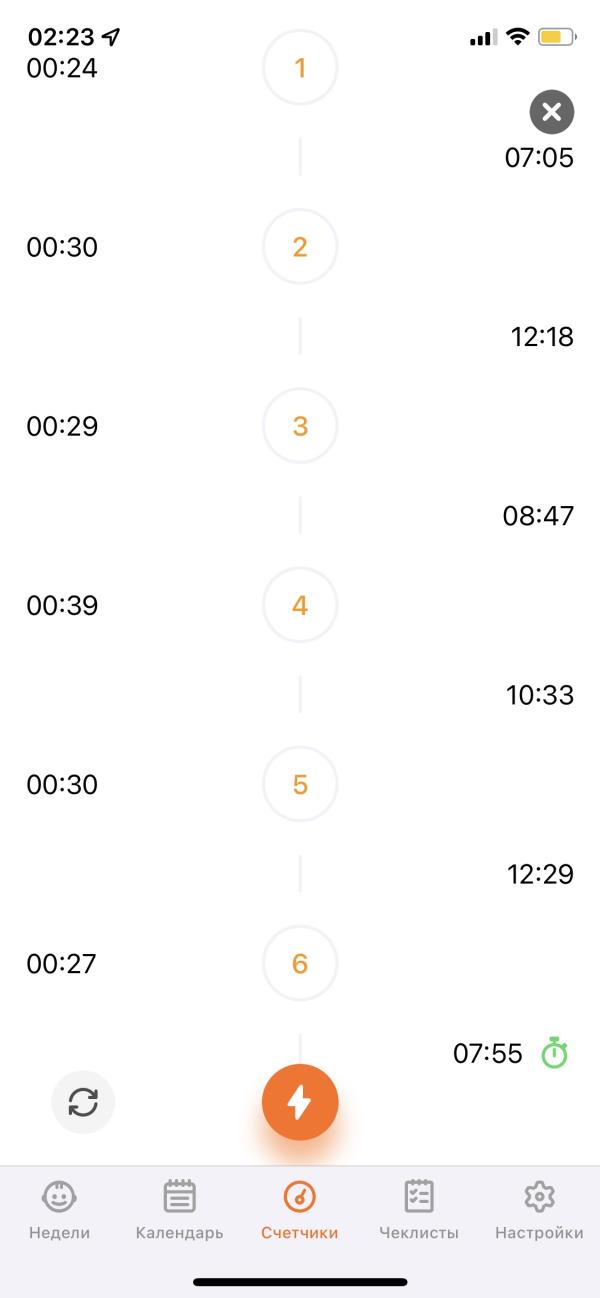Image resolution: width=600 pixels, height=1298 pixels.
Task: Tap the 12:29 interval time
Action: [x=540, y=874]
